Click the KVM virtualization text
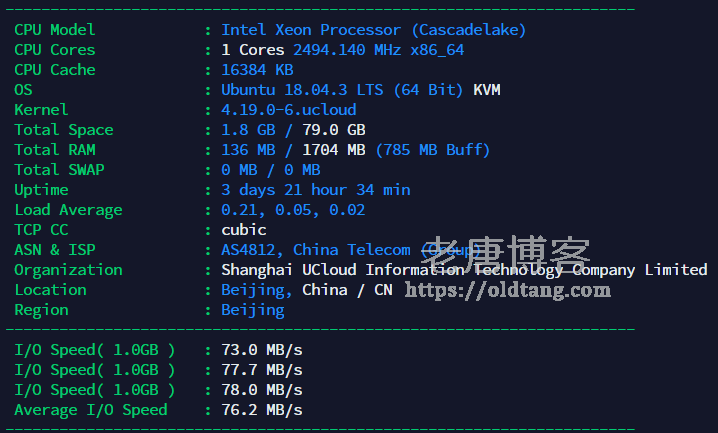The image size is (718, 433). (x=487, y=90)
